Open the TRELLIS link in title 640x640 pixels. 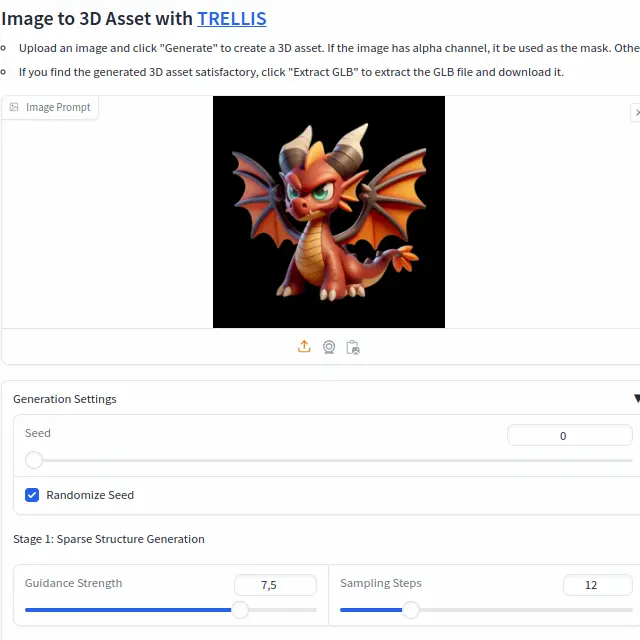(232, 19)
